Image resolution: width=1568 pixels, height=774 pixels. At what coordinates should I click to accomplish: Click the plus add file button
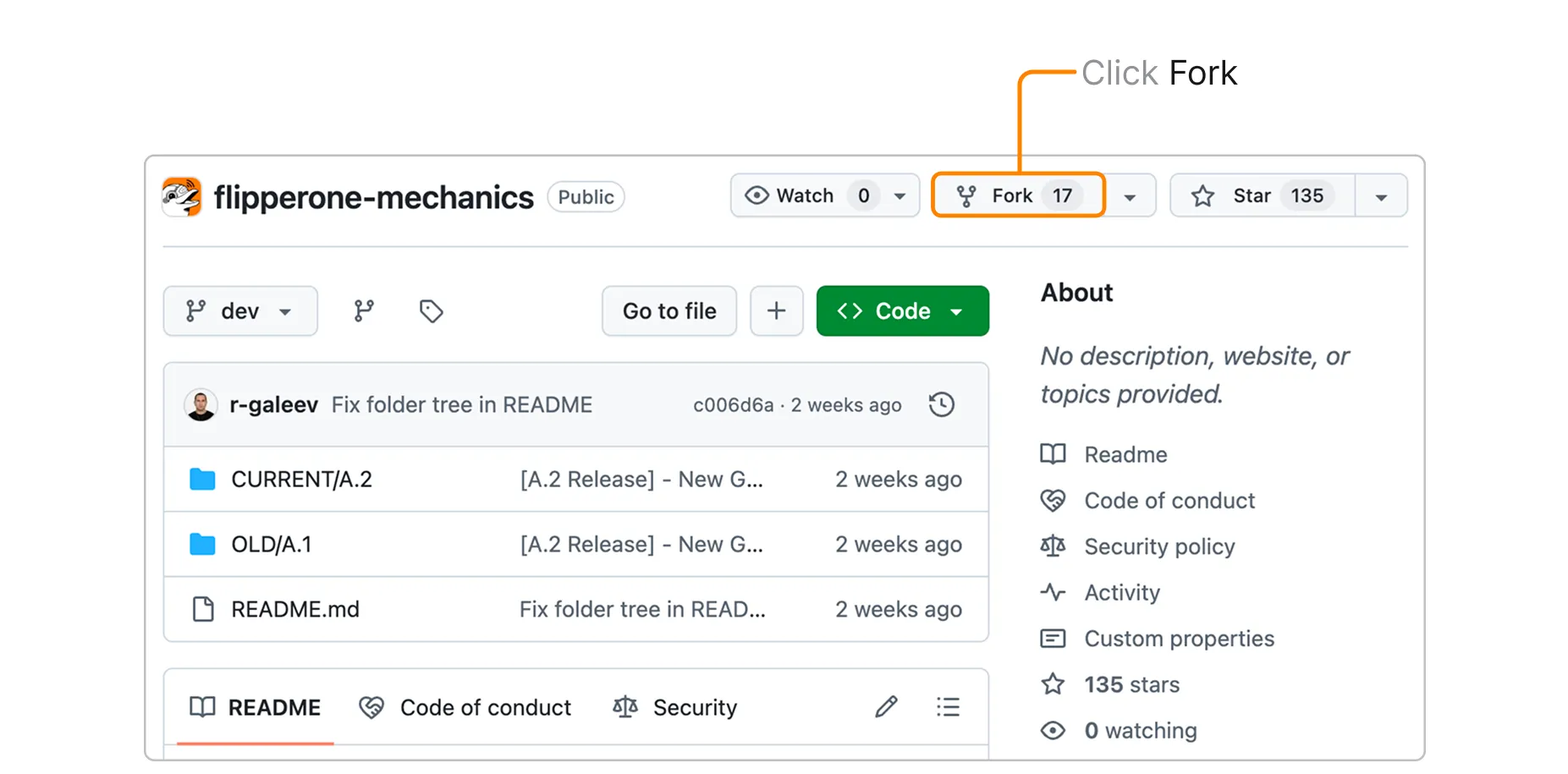coord(776,311)
